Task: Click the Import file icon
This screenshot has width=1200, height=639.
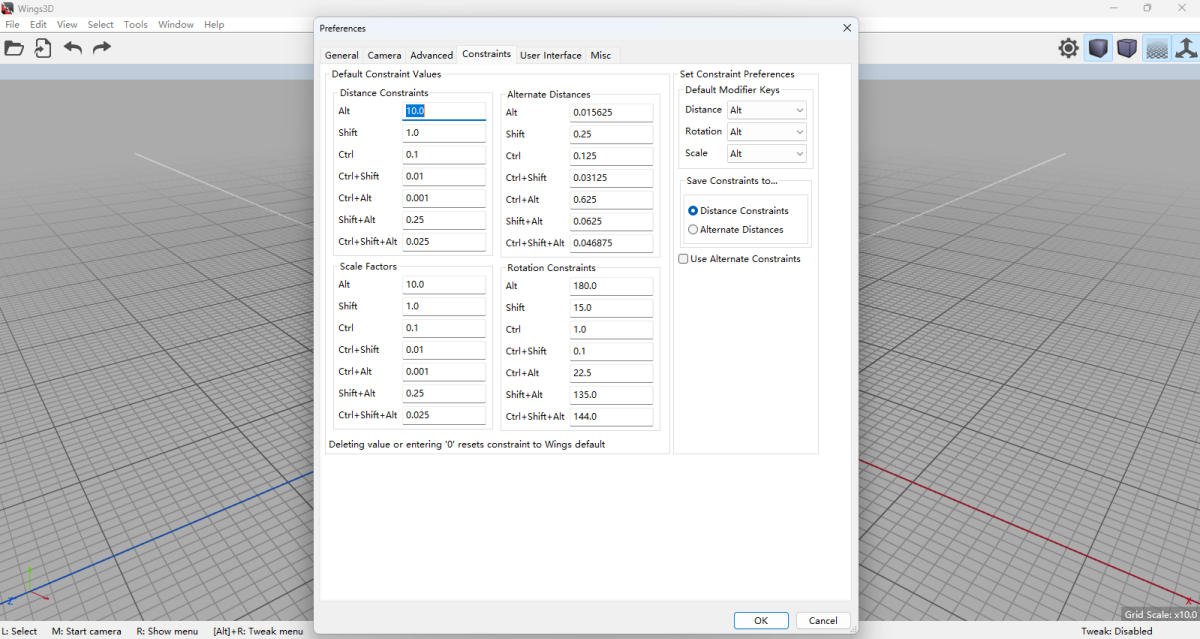Action: click(x=43, y=48)
